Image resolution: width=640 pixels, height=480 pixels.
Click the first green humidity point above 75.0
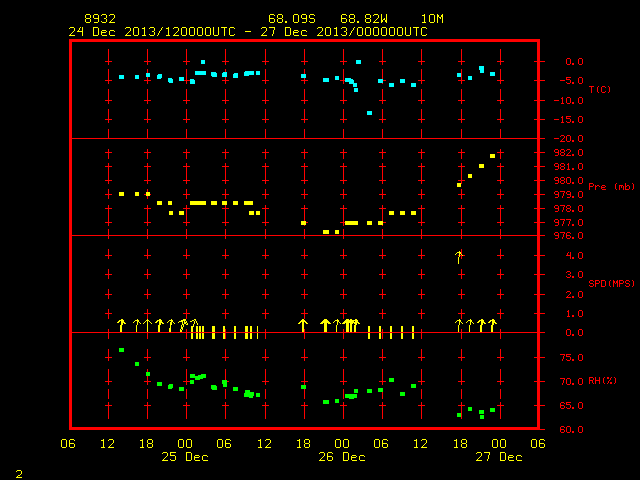click(x=121, y=350)
